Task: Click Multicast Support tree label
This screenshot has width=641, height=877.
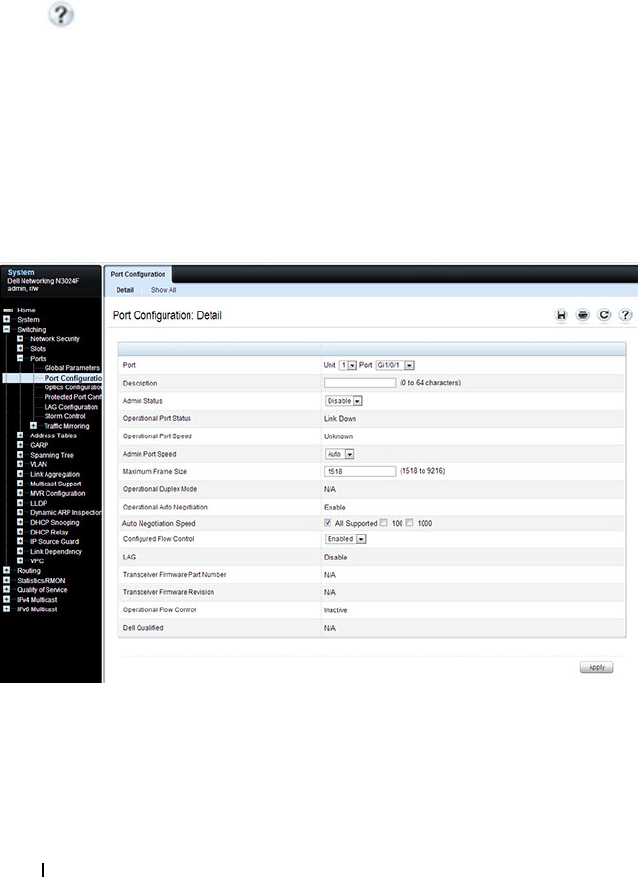Action: pyautogui.click(x=55, y=484)
